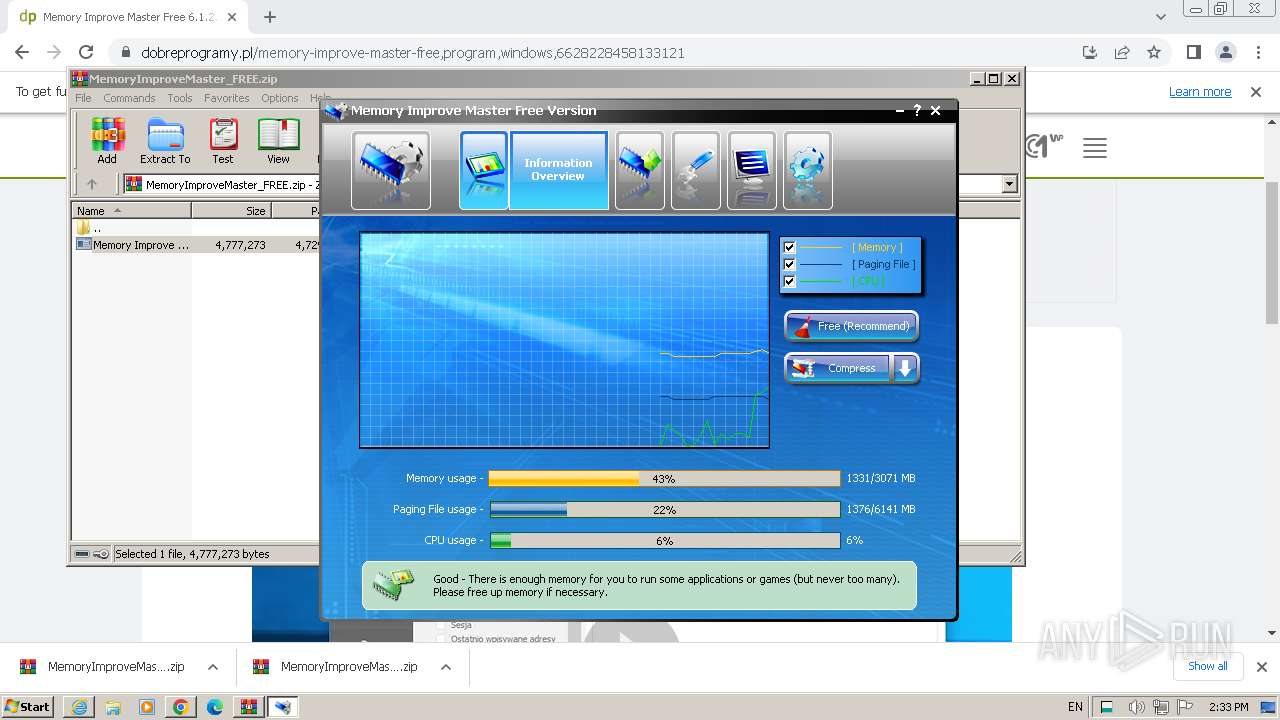Image resolution: width=1280 pixels, height=720 pixels.
Task: Click the Paging File usage bar
Action: 664,510
